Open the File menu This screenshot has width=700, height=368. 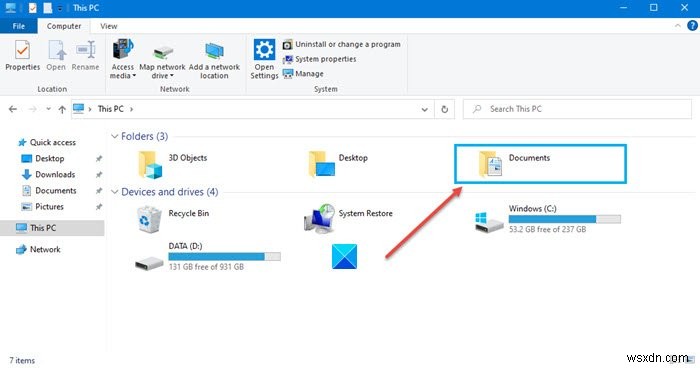(19, 26)
